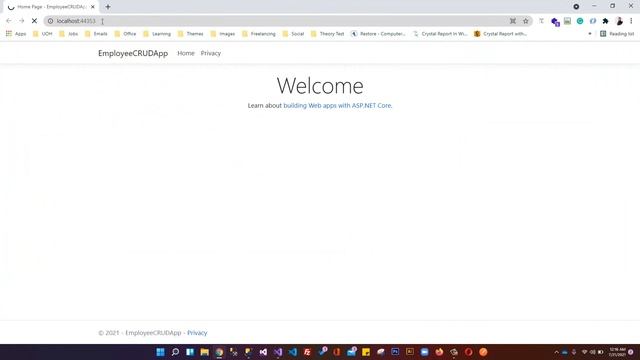Image resolution: width=640 pixels, height=360 pixels.
Task: Open the footer Privacy link
Action: pyautogui.click(x=197, y=333)
